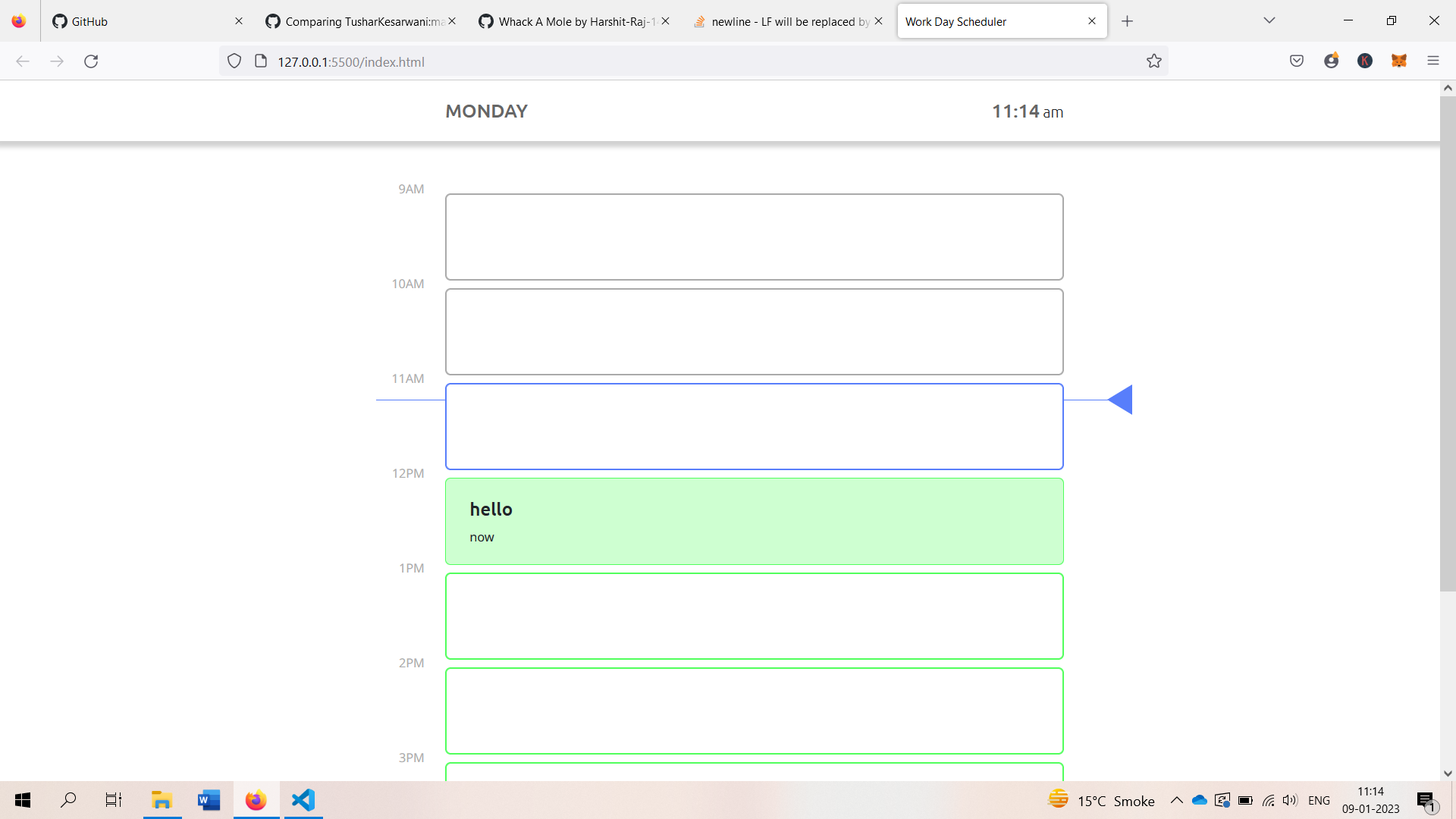Expand the system tray hidden icons
The width and height of the screenshot is (1456, 819).
(1177, 800)
